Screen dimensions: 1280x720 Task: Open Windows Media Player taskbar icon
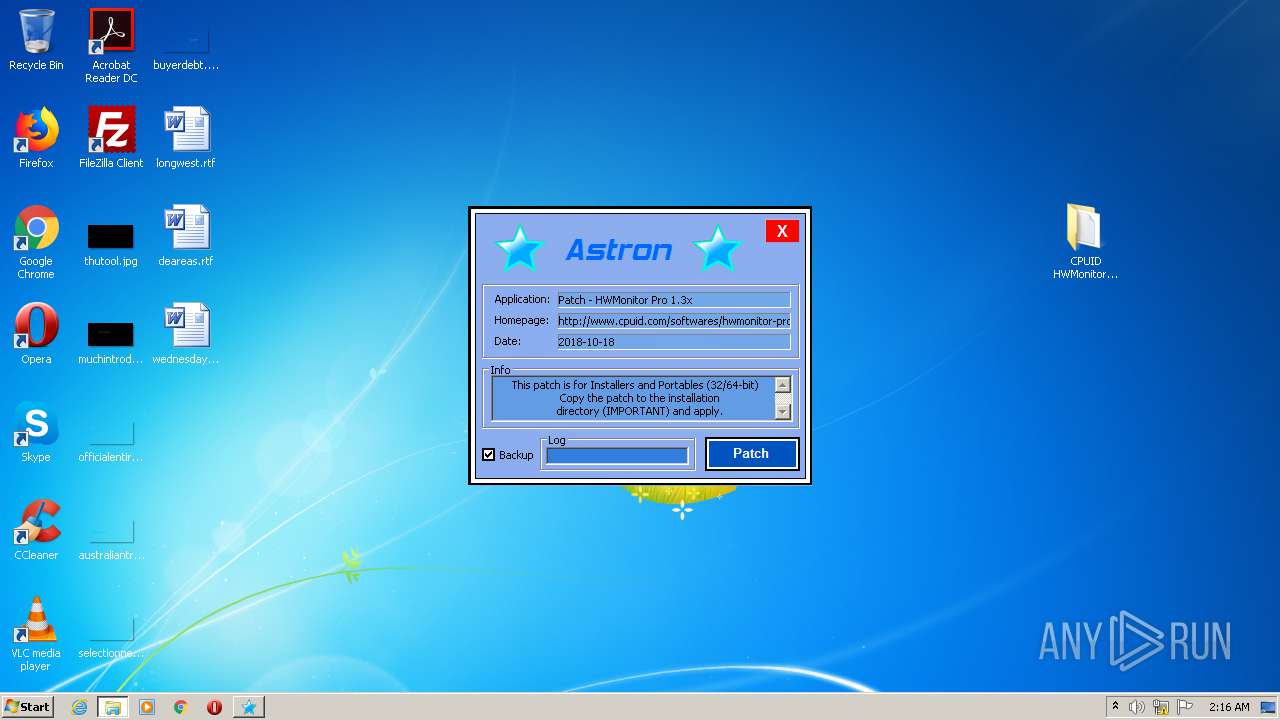click(x=147, y=707)
